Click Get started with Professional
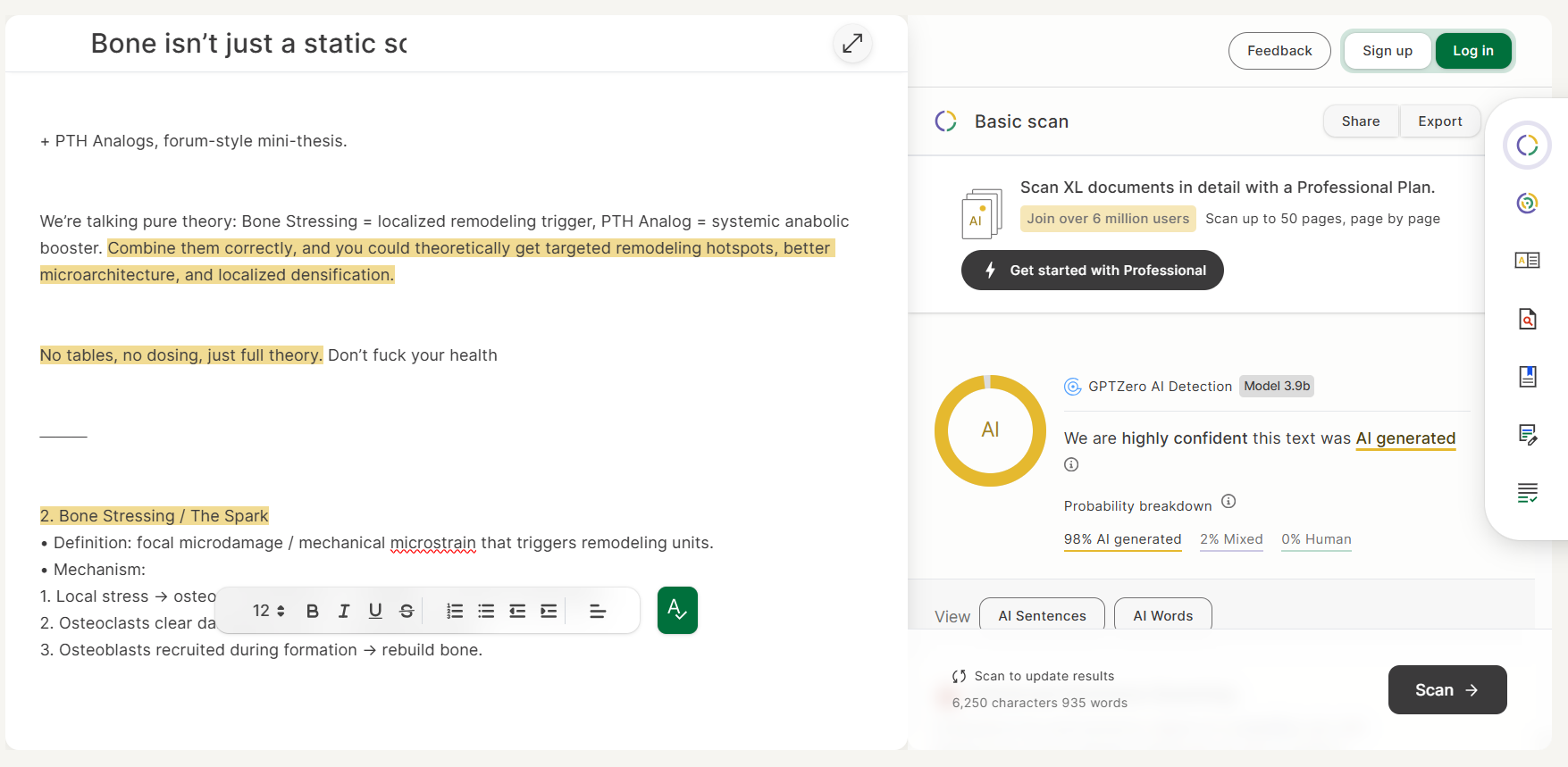 [1093, 271]
